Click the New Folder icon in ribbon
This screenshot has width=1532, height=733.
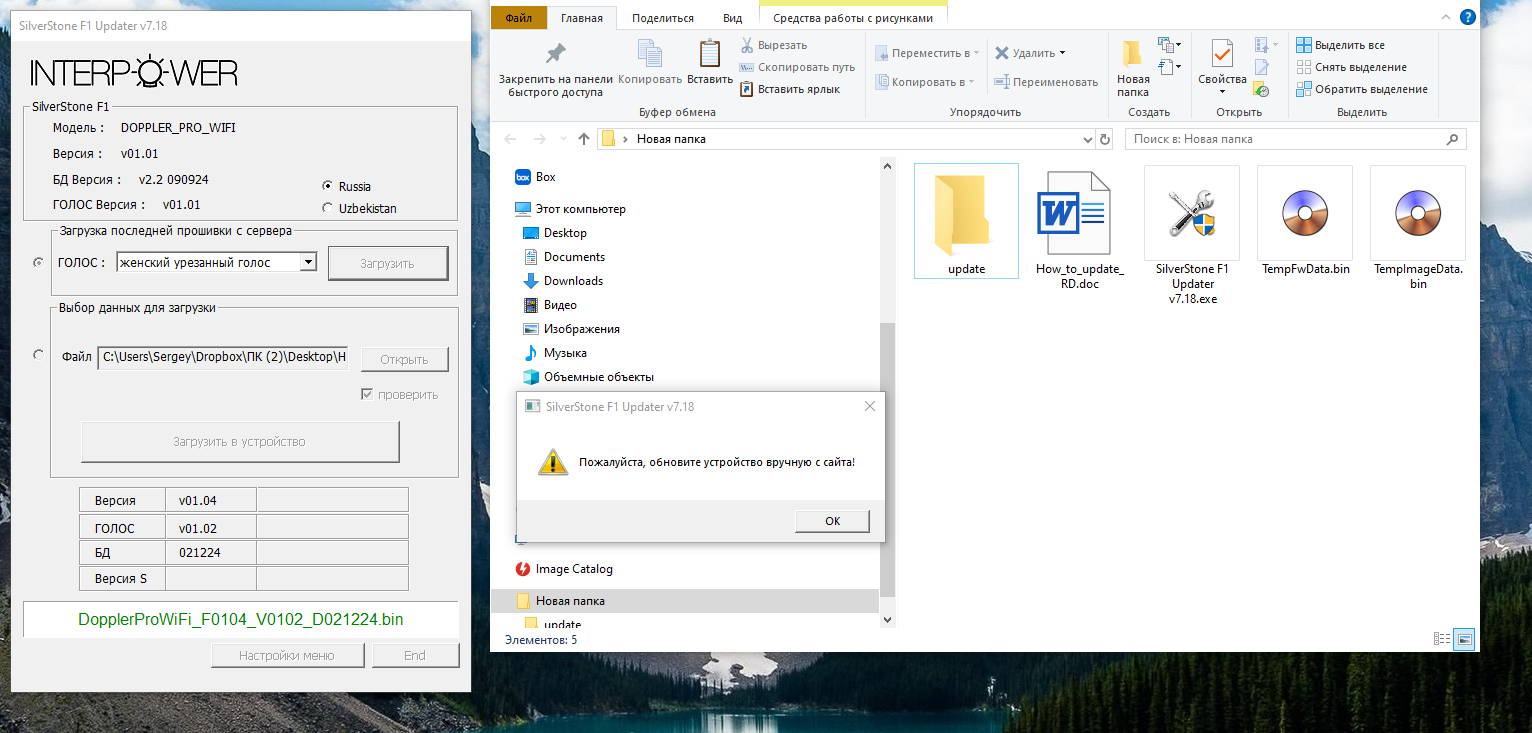[x=1132, y=55]
